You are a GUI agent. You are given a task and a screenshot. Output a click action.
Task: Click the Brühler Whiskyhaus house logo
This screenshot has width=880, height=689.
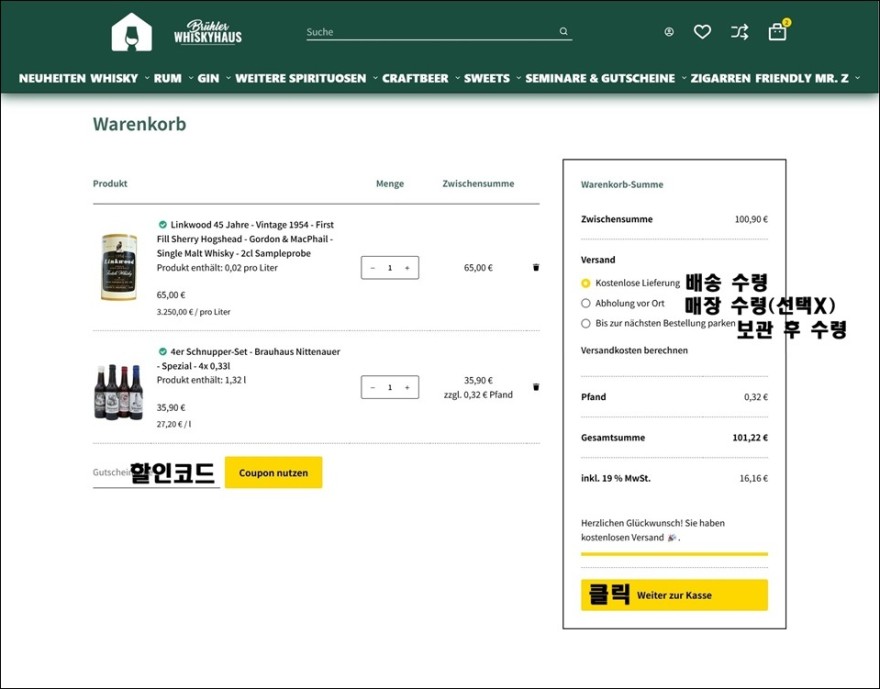click(131, 33)
